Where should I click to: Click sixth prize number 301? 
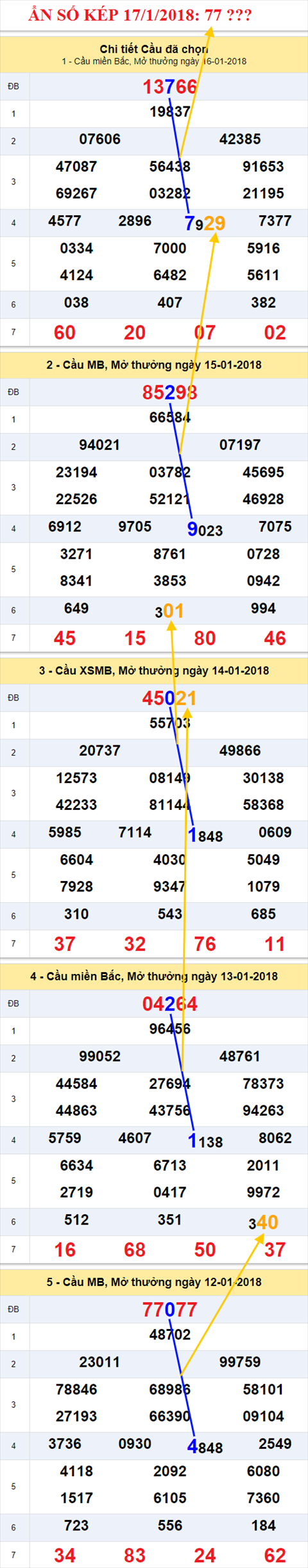pyautogui.click(x=169, y=611)
